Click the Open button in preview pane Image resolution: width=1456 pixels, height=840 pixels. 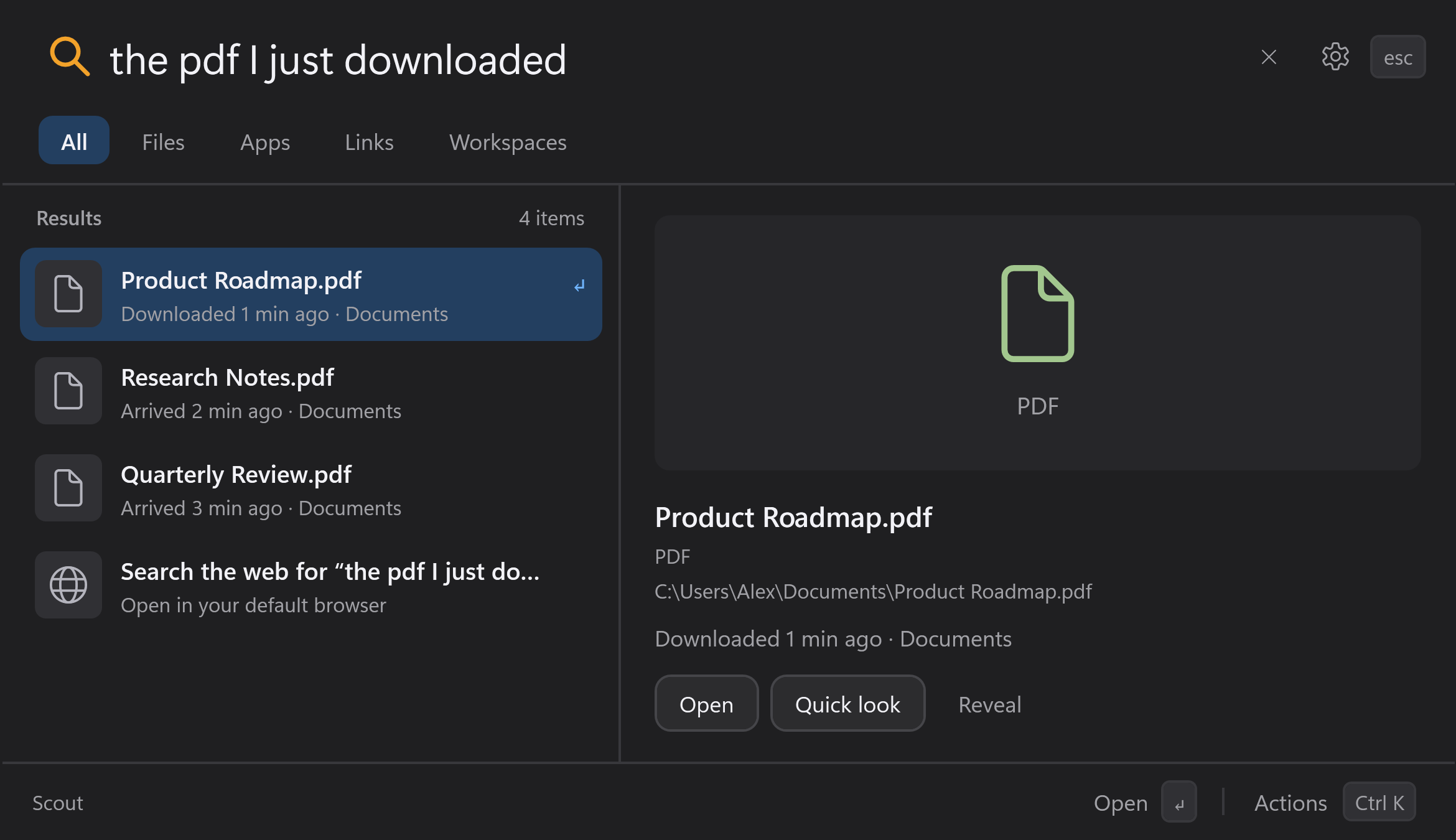[706, 704]
